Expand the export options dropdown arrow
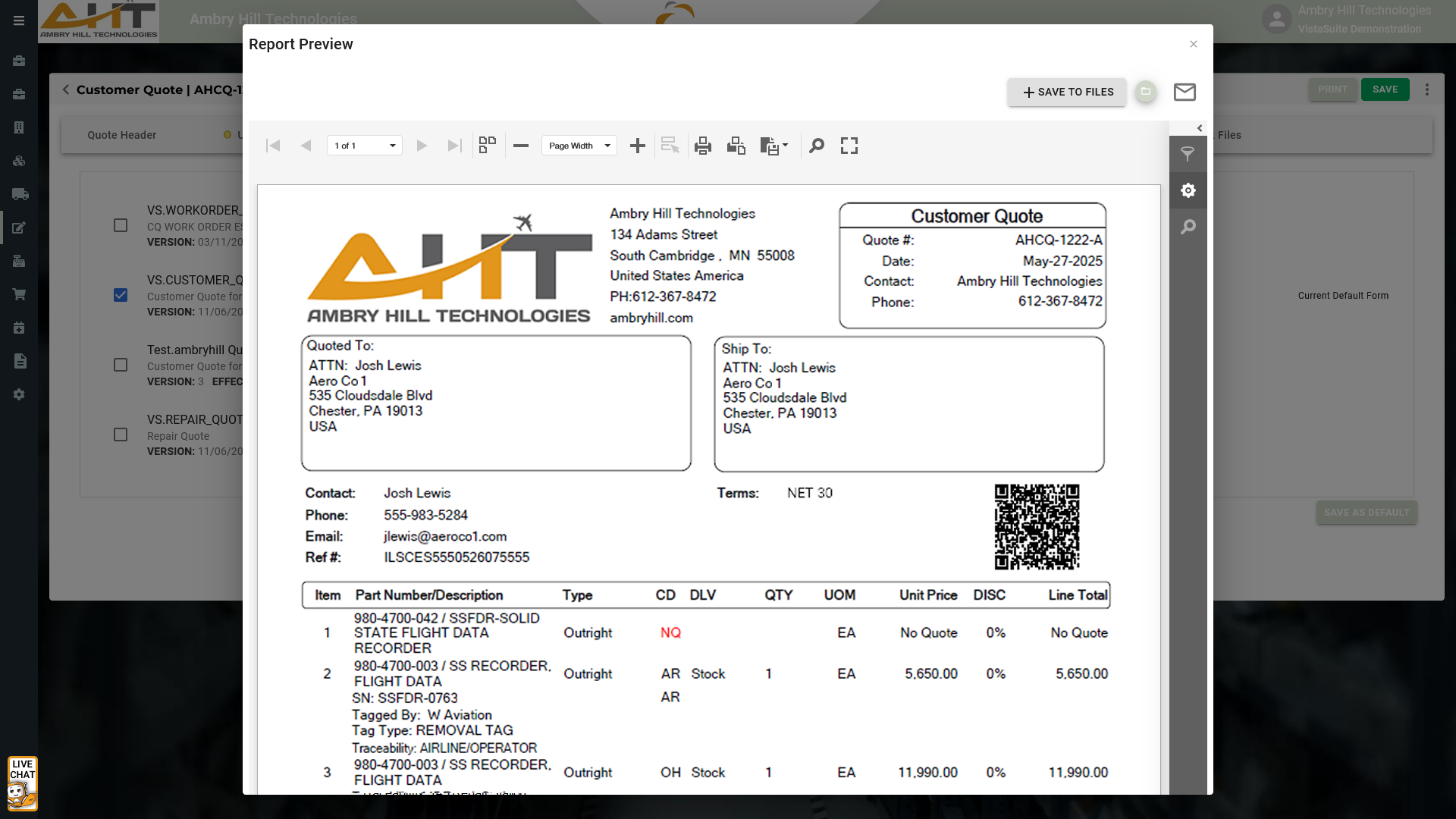 (785, 145)
